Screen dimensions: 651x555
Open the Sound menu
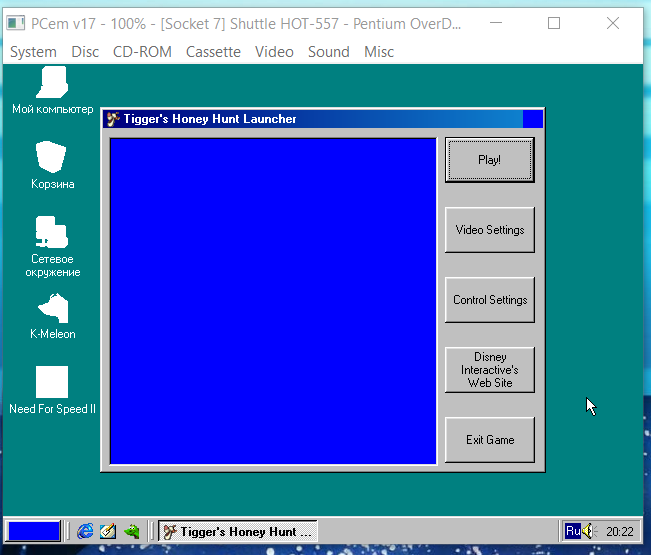329,52
